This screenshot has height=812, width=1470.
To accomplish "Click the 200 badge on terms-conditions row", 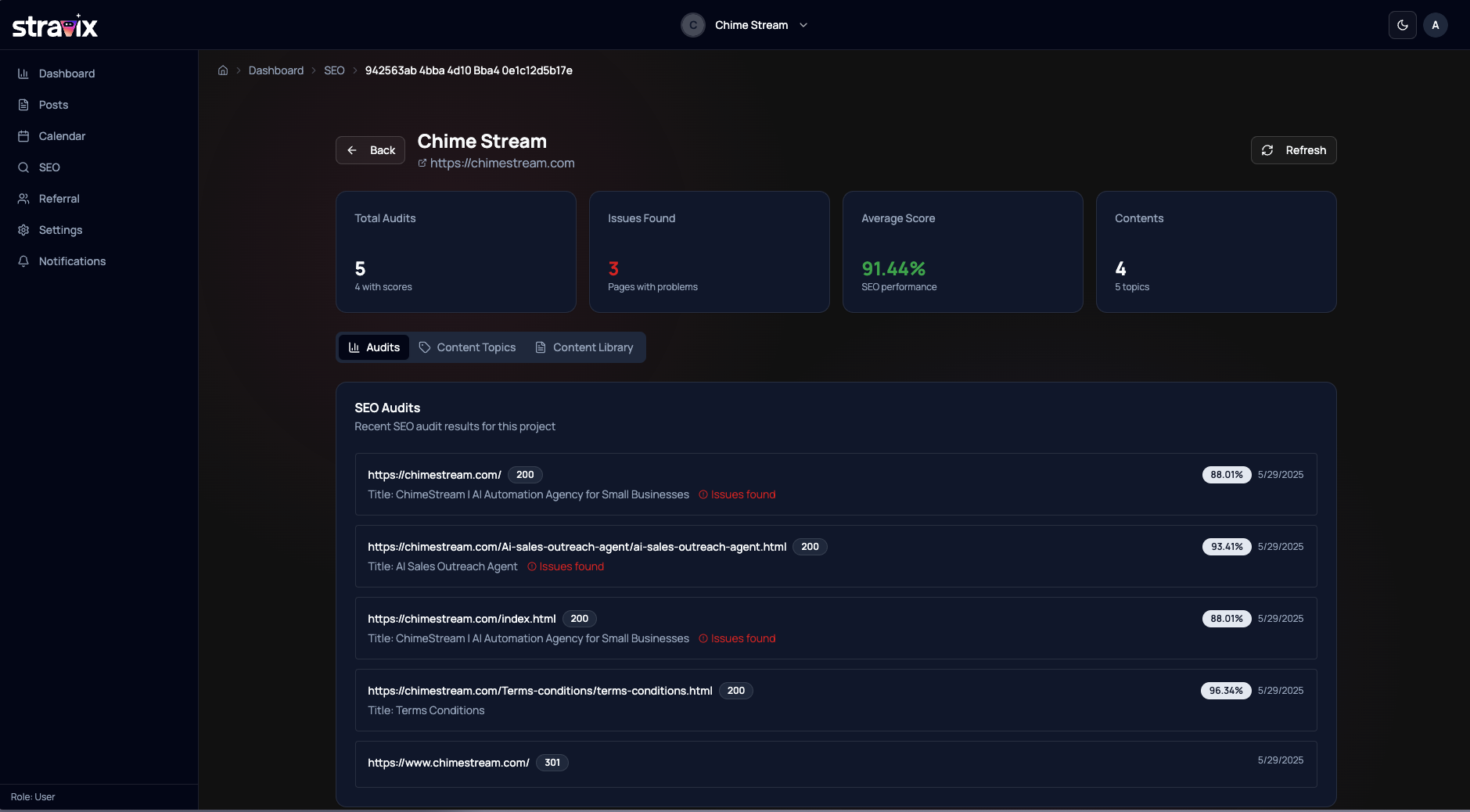I will pyautogui.click(x=736, y=691).
